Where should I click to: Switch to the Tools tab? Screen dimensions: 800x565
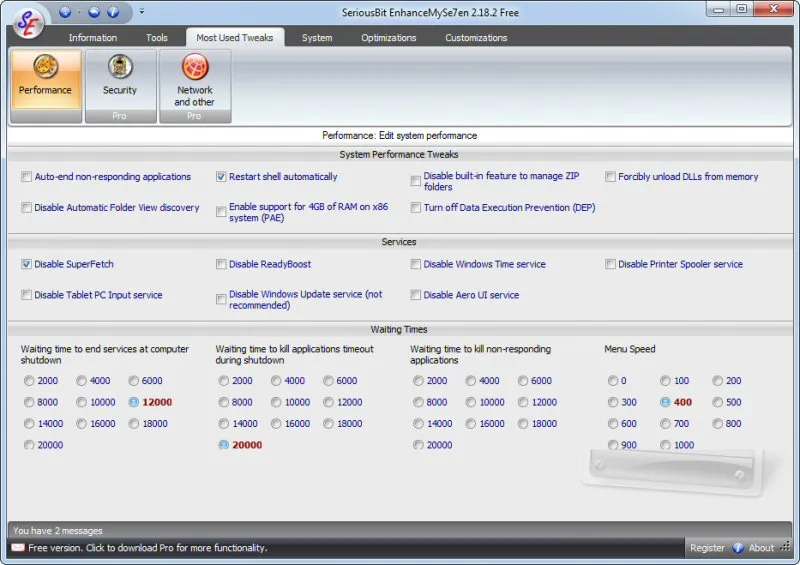tap(157, 38)
